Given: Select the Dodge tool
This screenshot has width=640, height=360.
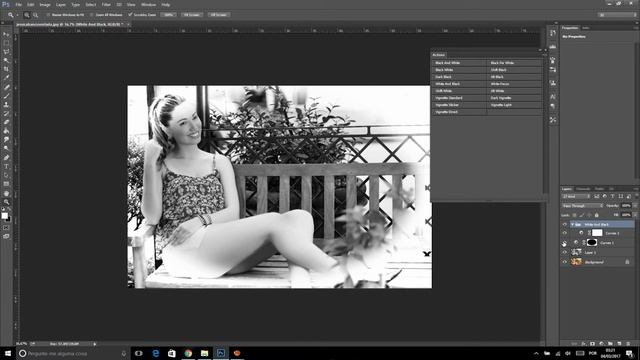Looking at the screenshot, I should (6, 149).
